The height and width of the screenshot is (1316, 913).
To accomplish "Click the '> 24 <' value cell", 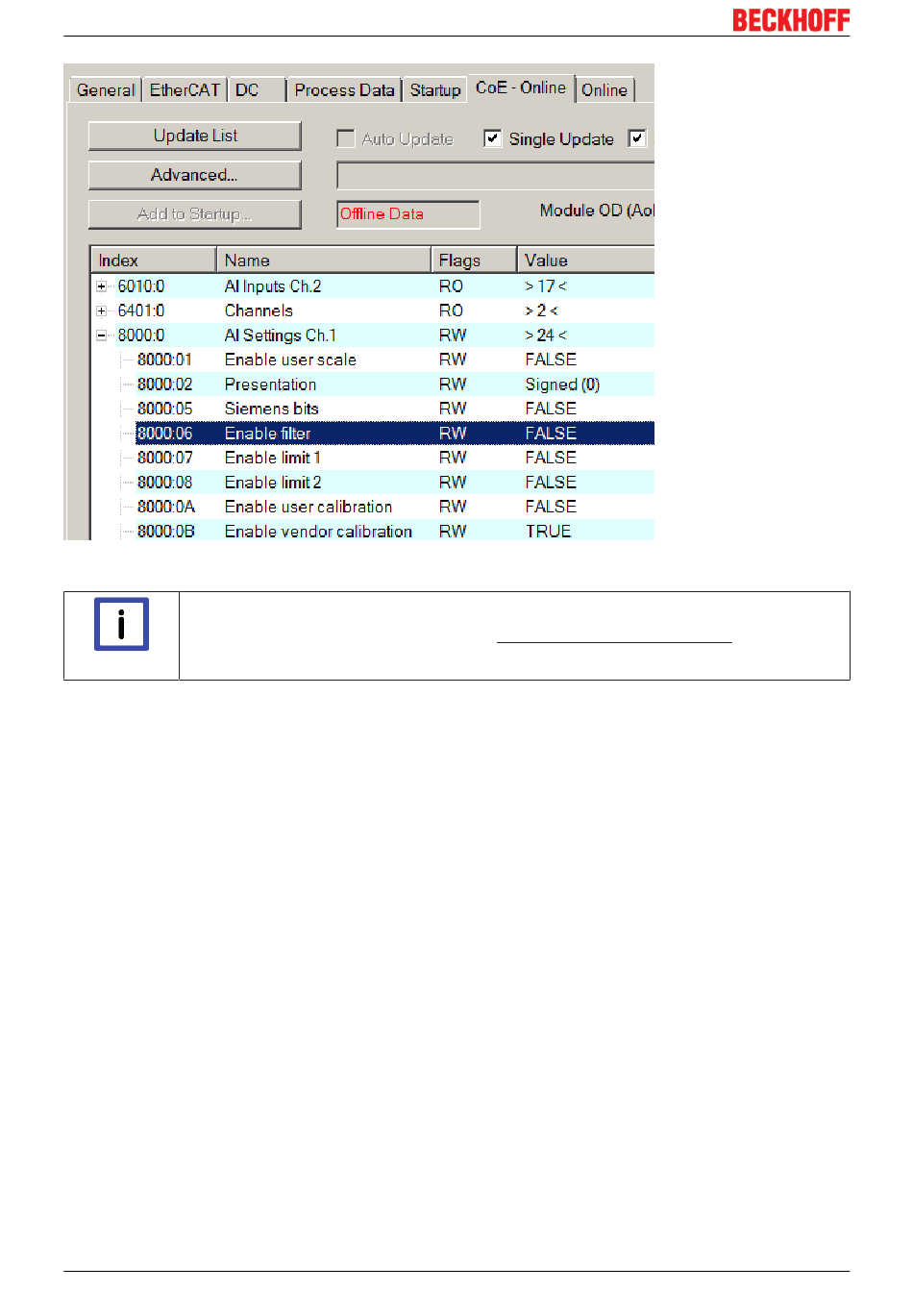I will (x=546, y=335).
